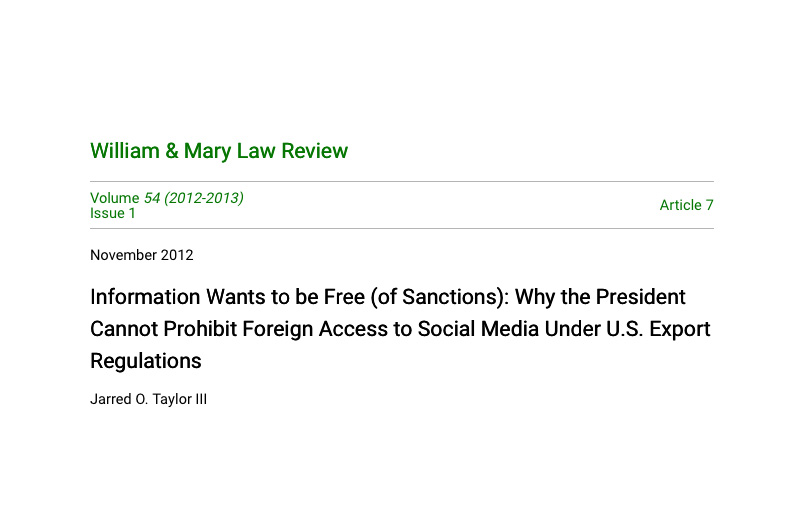Click the Volume 54 (2012-2013) link
Screen dimensions: 807x506
[167, 198]
